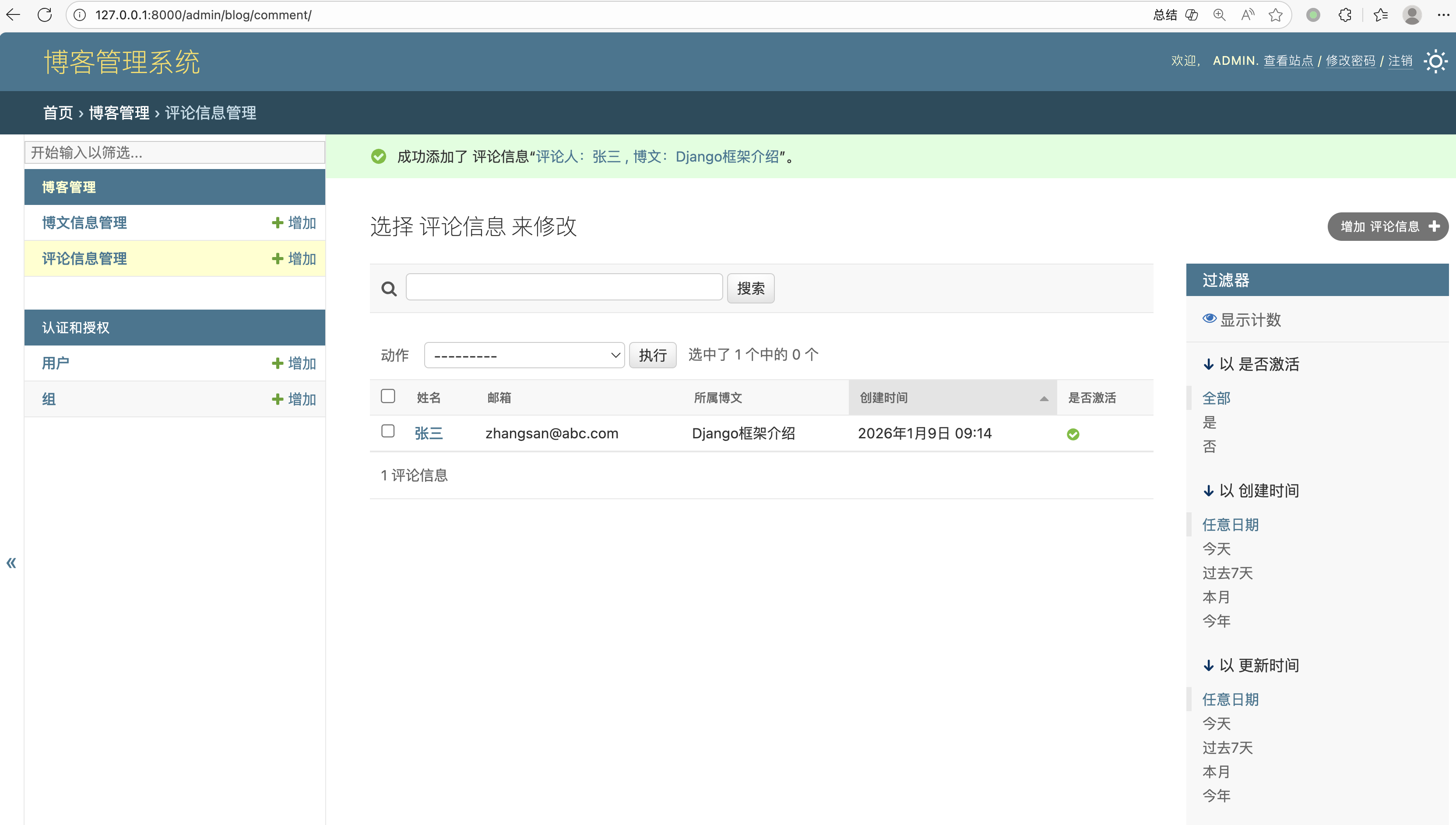Screen dimensions: 1456x825
Task: Add a 组 via the 增加 link
Action: tap(294, 399)
